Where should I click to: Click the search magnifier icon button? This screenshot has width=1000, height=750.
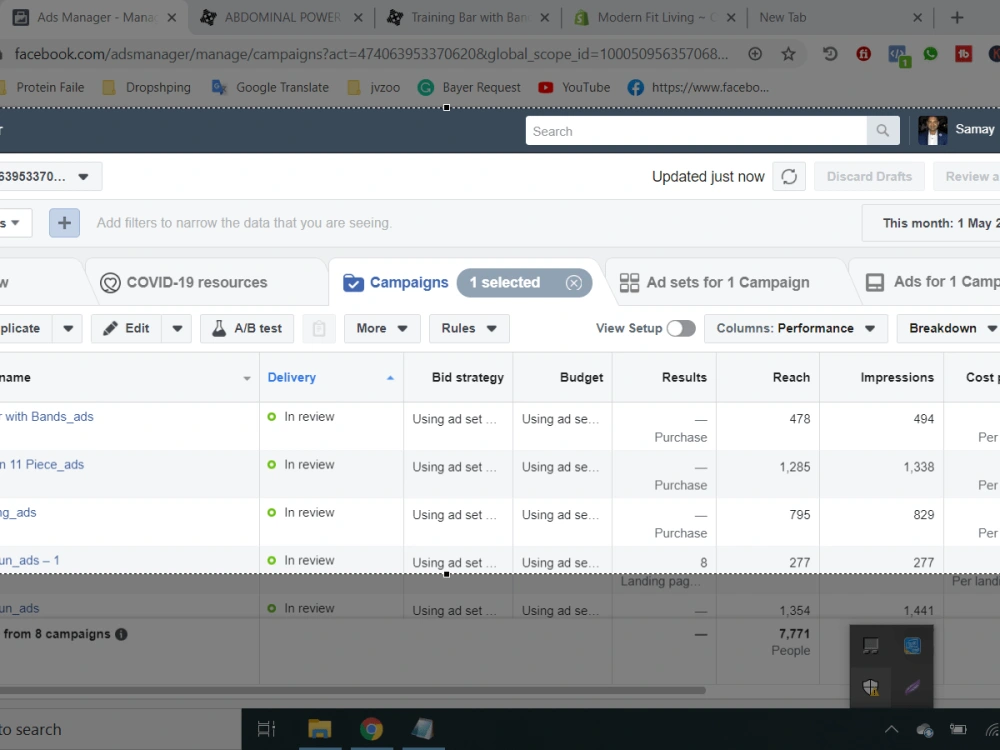[x=883, y=131]
